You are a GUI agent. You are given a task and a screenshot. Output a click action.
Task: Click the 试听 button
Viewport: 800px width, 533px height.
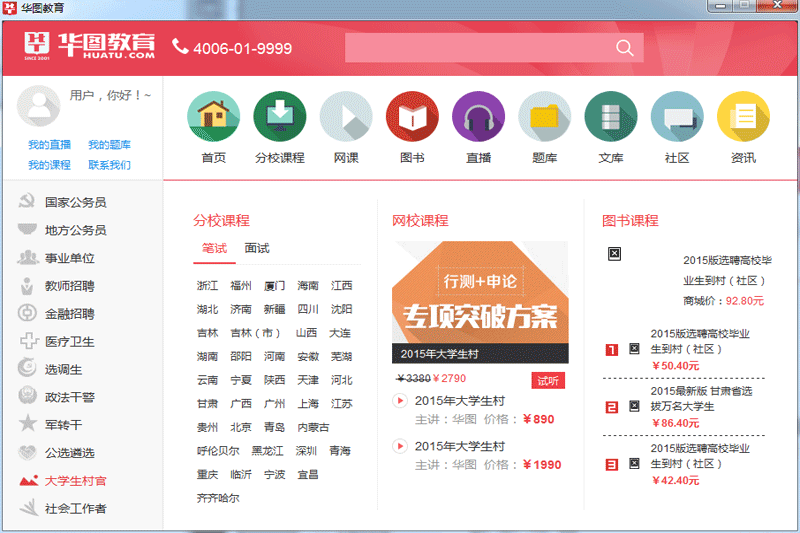click(x=548, y=380)
